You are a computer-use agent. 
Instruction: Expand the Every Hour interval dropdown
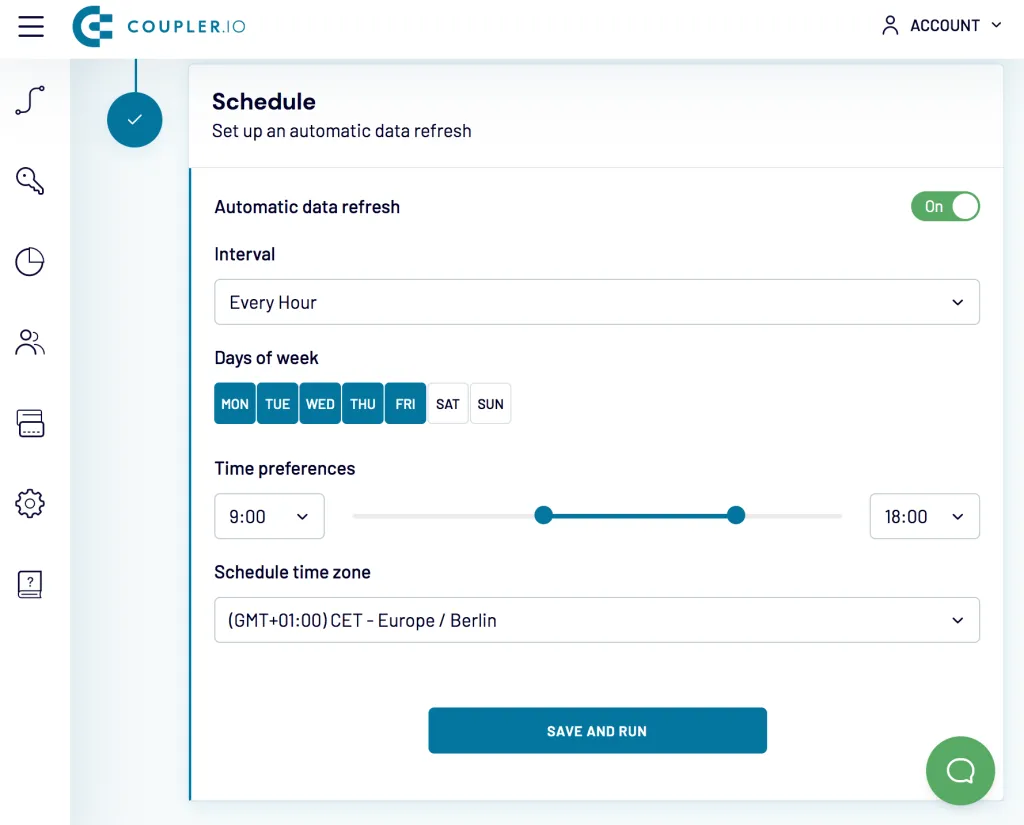(x=597, y=302)
